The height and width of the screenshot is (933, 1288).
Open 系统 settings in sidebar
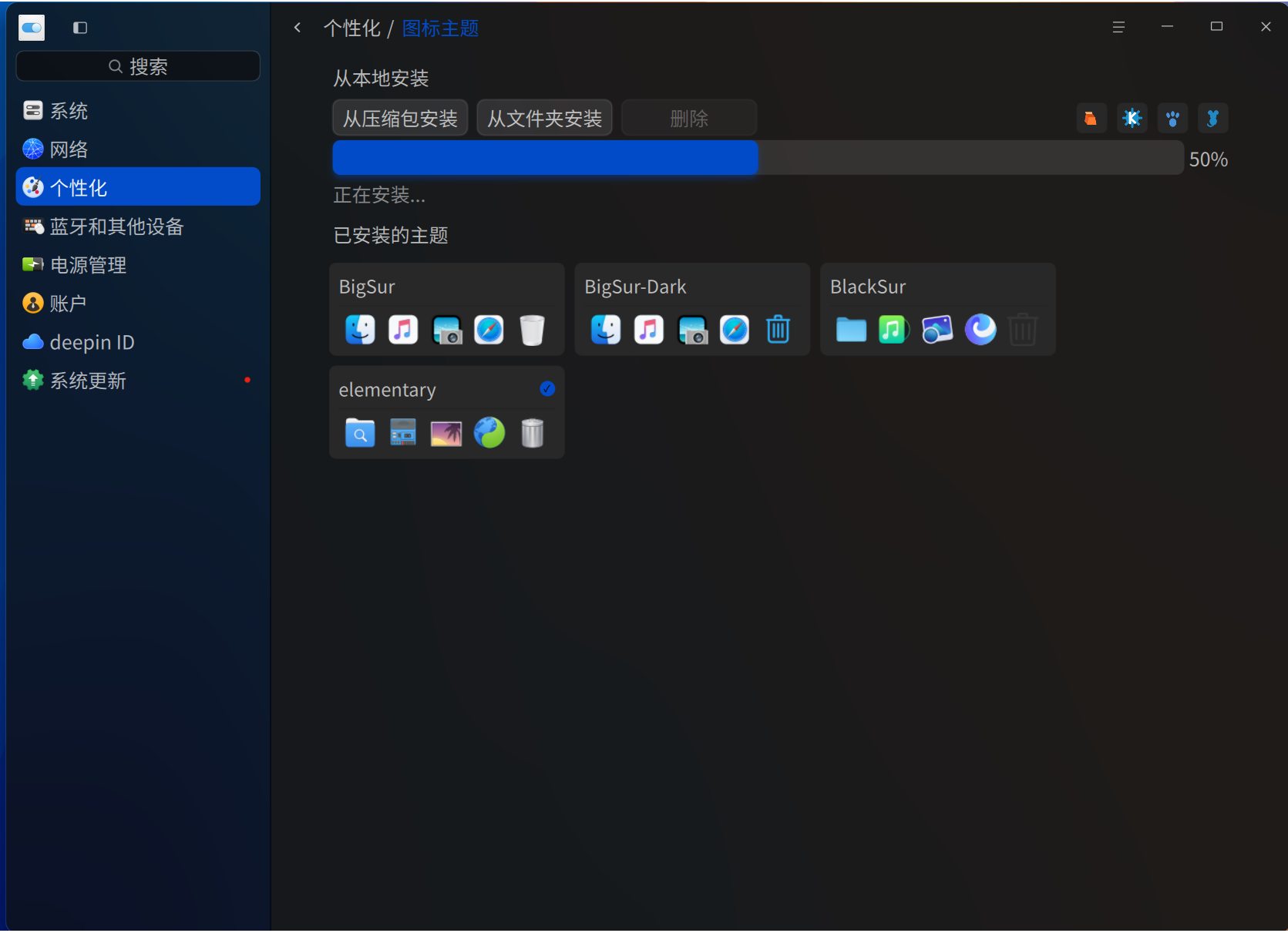pos(138,111)
